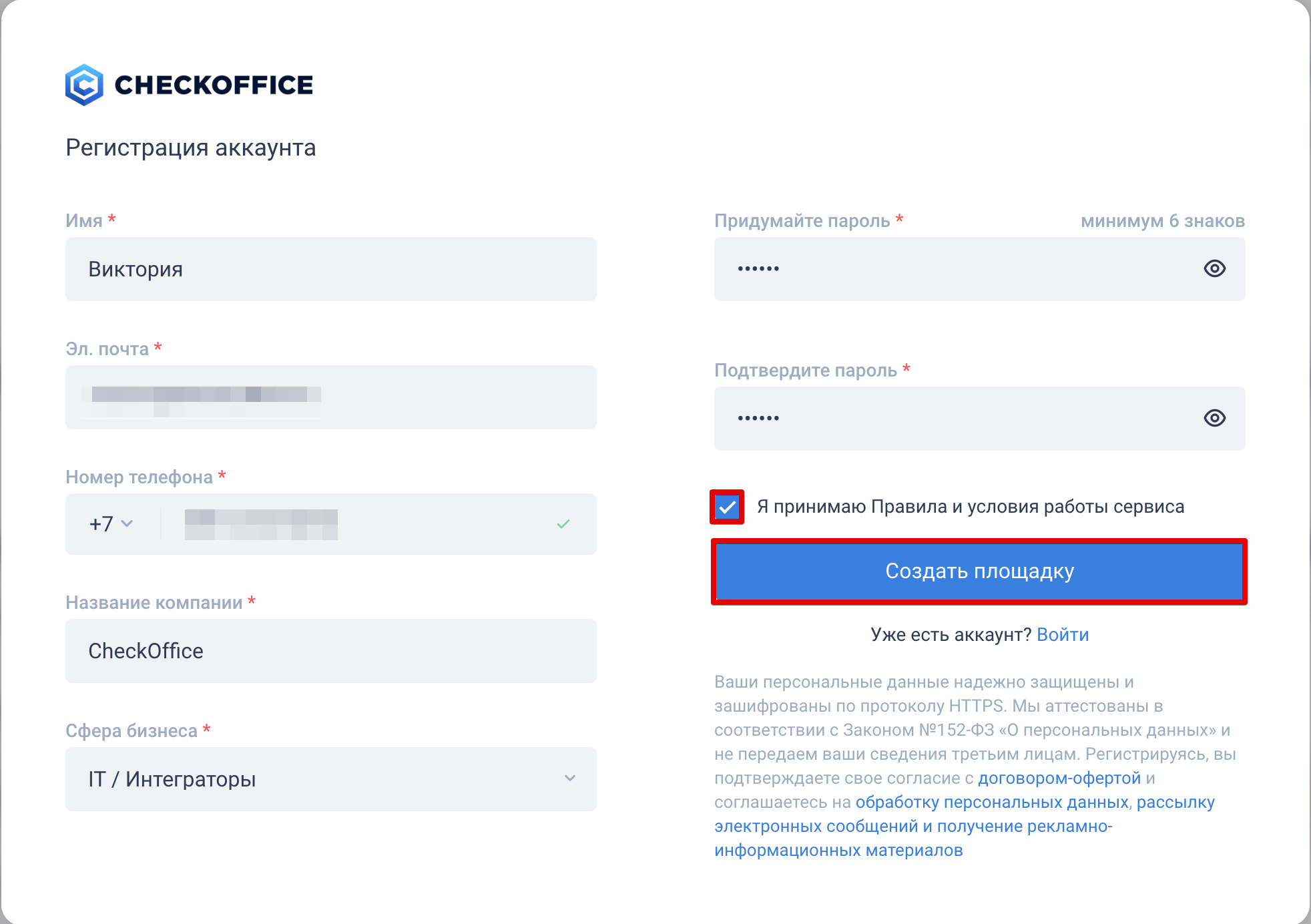Viewport: 1311px width, 924px height.
Task: Expand the Сфера бизнеса dropdown
Action: [x=330, y=779]
